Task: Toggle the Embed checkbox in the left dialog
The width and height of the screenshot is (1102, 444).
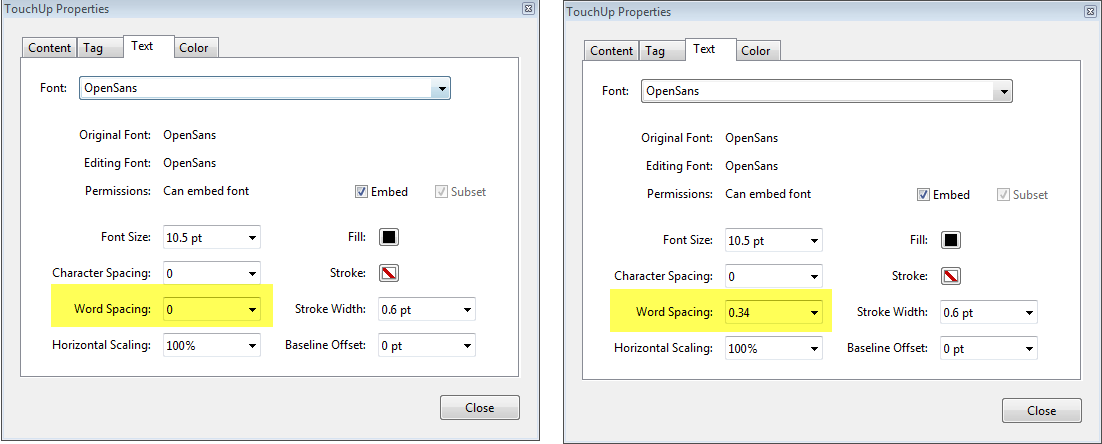Action: coord(361,192)
